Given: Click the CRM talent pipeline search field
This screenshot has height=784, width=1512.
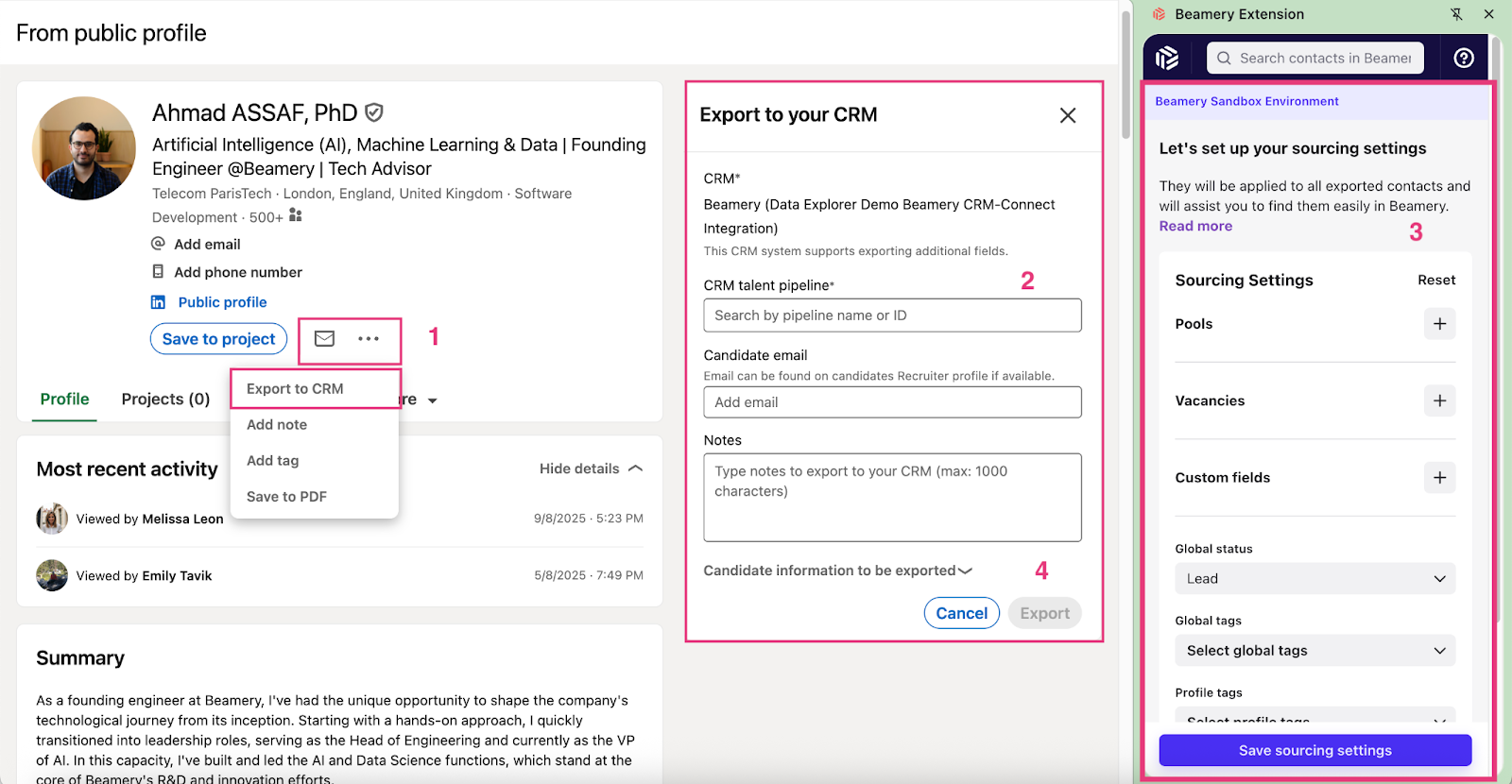Looking at the screenshot, I should pyautogui.click(x=892, y=315).
